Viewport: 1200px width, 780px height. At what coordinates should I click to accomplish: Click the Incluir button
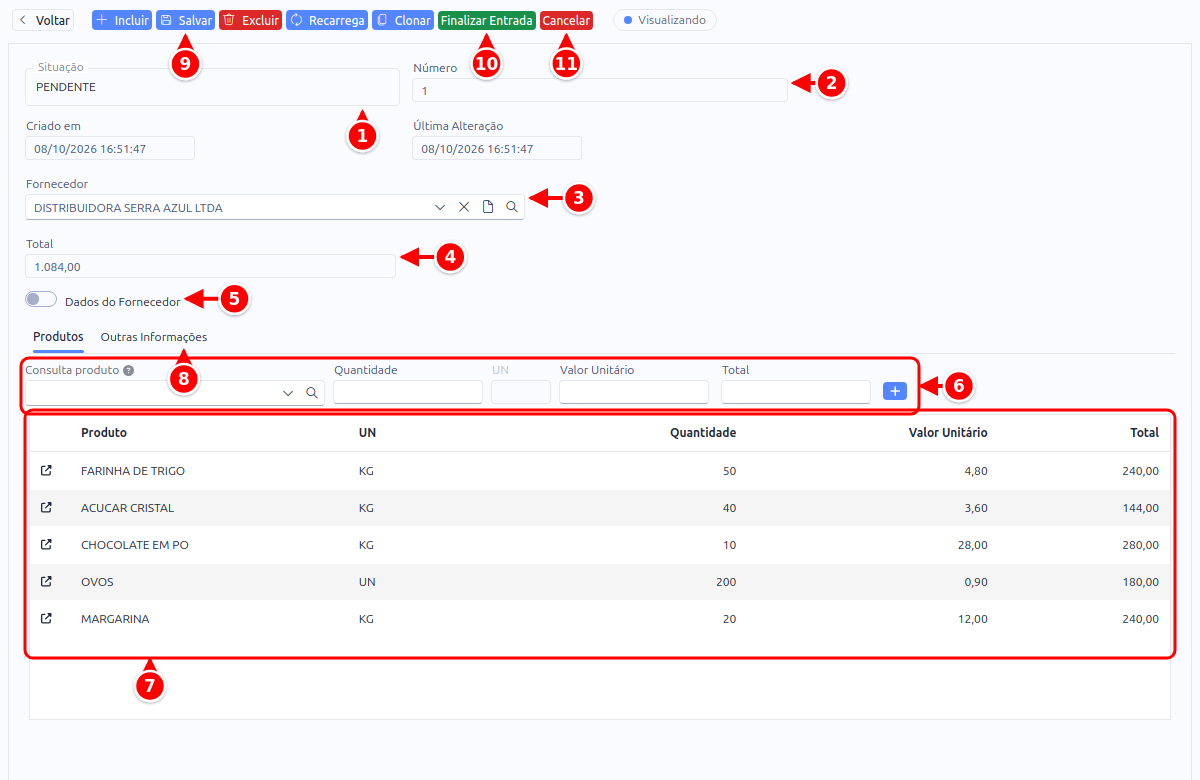pyautogui.click(x=122, y=20)
